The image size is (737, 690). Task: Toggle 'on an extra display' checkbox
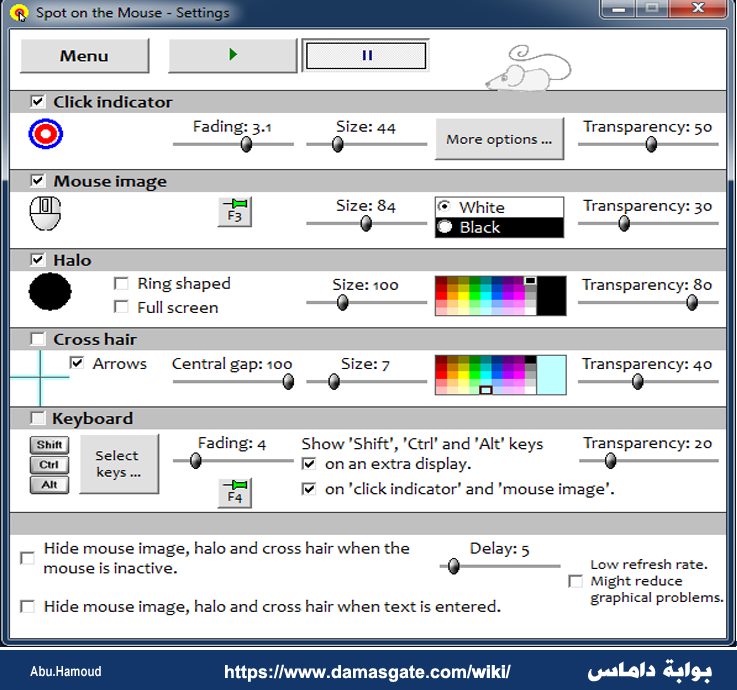pyautogui.click(x=309, y=464)
